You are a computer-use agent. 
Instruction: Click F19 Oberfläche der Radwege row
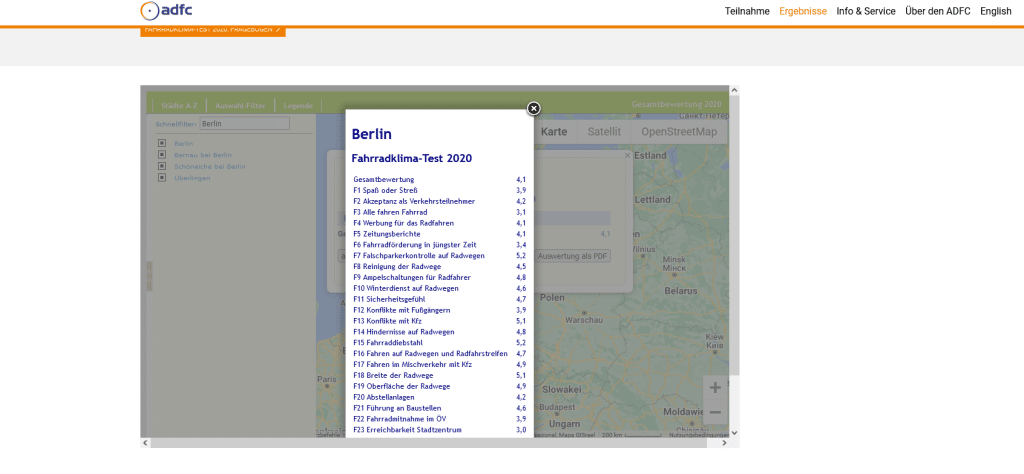[440, 386]
